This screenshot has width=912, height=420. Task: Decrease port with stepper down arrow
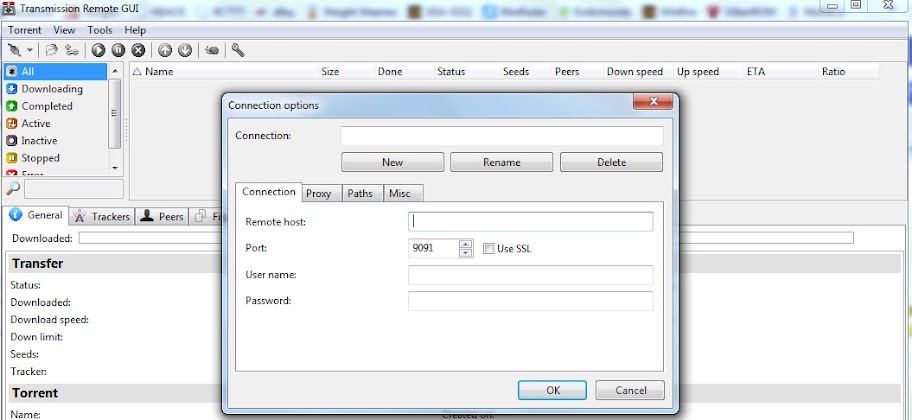click(466, 253)
